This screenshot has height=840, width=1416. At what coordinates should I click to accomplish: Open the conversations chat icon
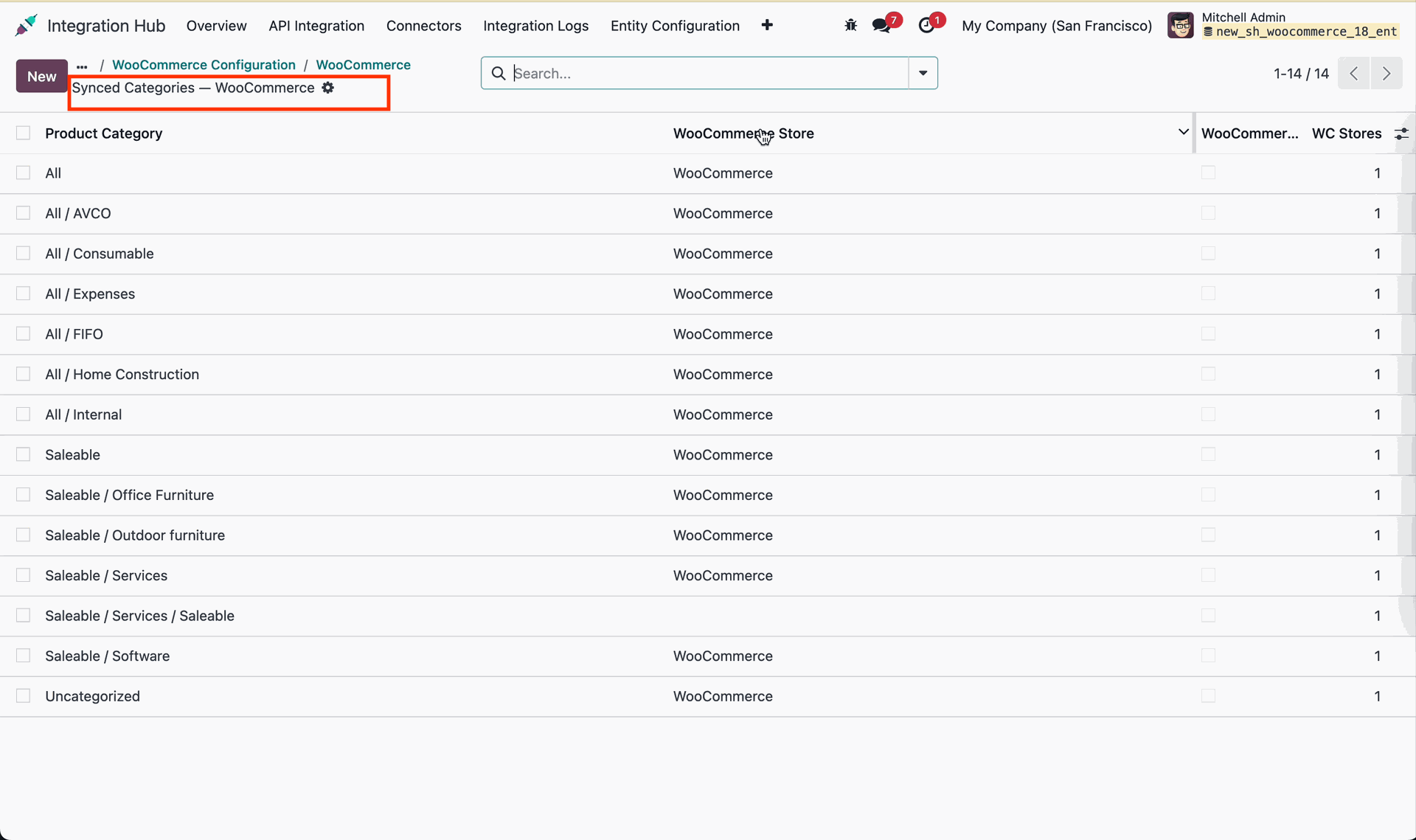(881, 25)
